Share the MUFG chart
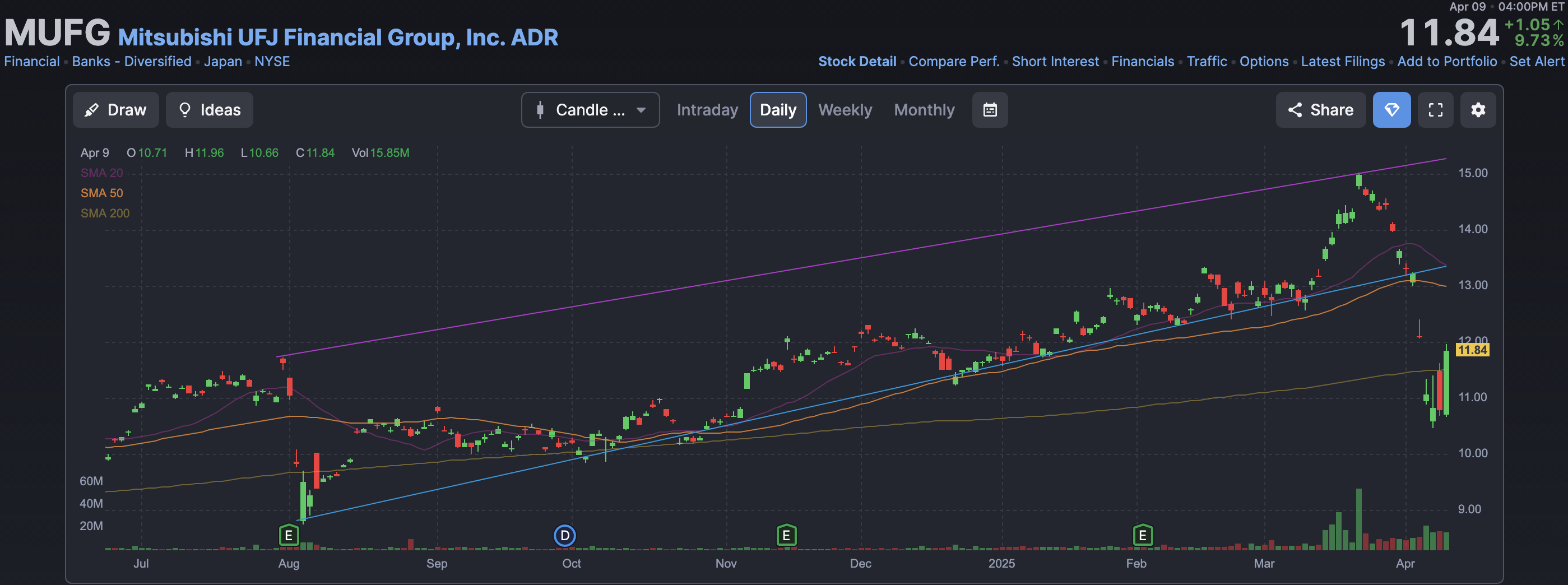This screenshot has width=1568, height=585. pyautogui.click(x=1320, y=110)
